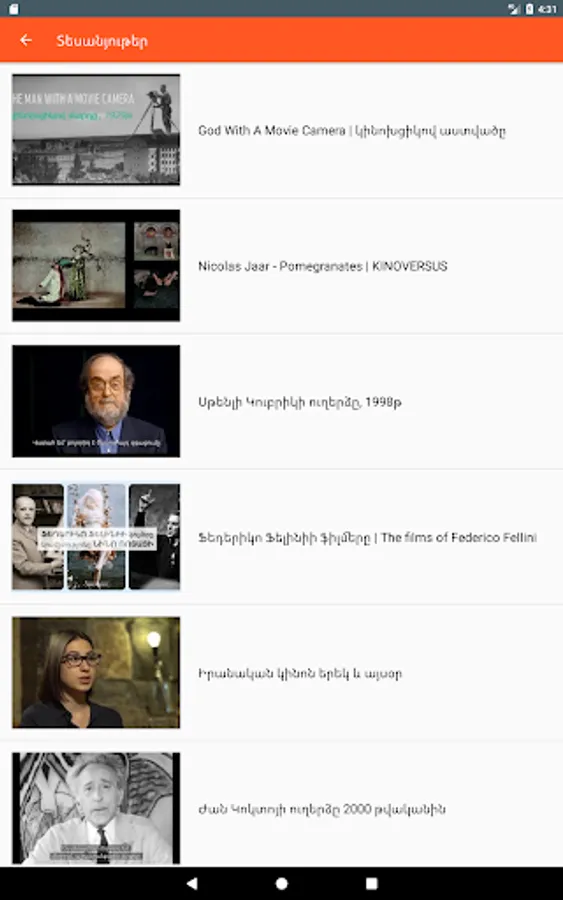This screenshot has width=563, height=900.
Task: Open the Fellini films collage thumbnail
Action: tap(96, 537)
